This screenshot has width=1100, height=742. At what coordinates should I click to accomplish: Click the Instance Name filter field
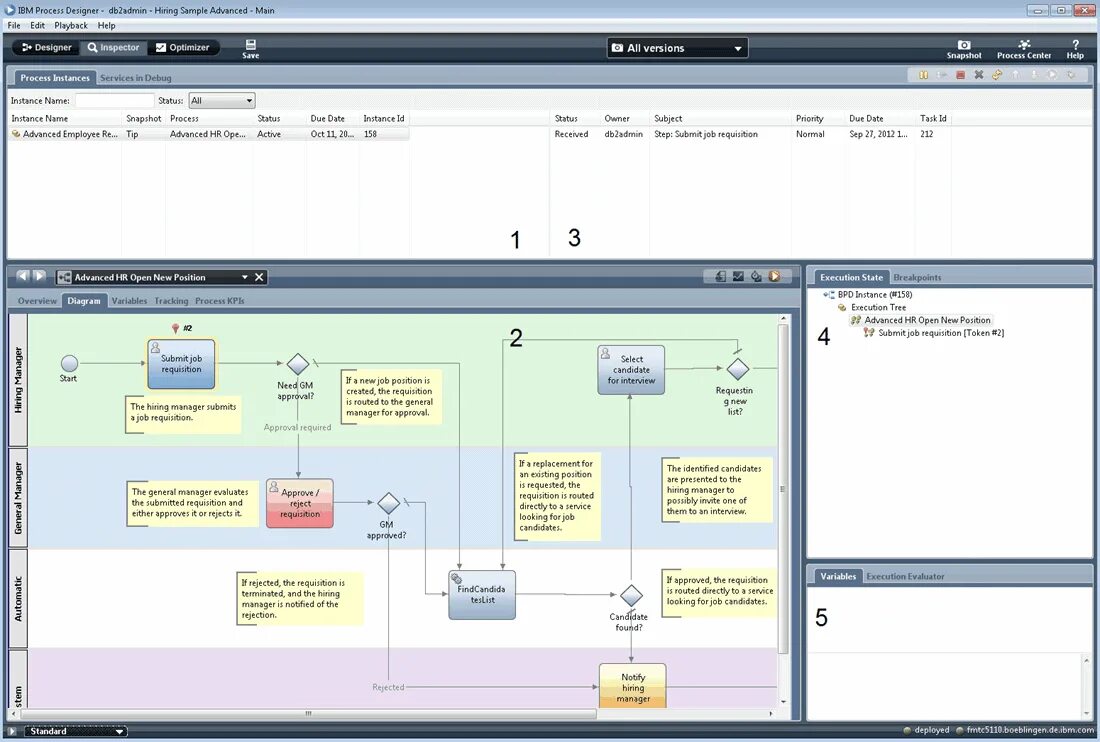pyautogui.click(x=114, y=100)
